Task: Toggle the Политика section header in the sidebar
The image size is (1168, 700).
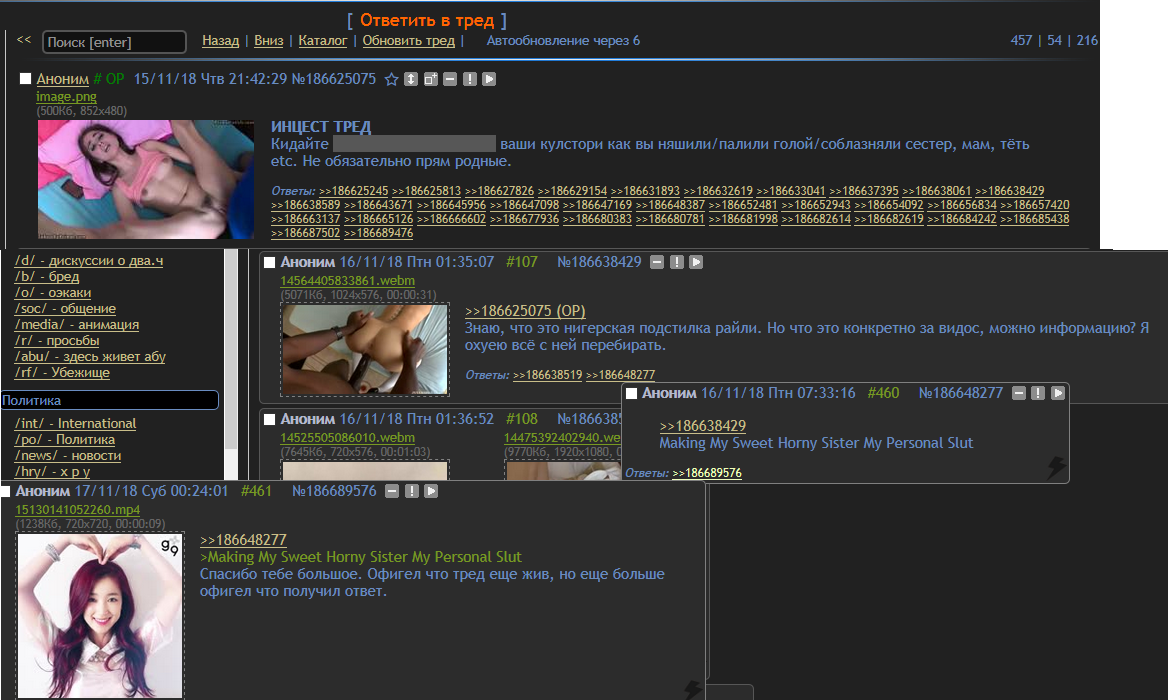Action: pyautogui.click(x=109, y=400)
